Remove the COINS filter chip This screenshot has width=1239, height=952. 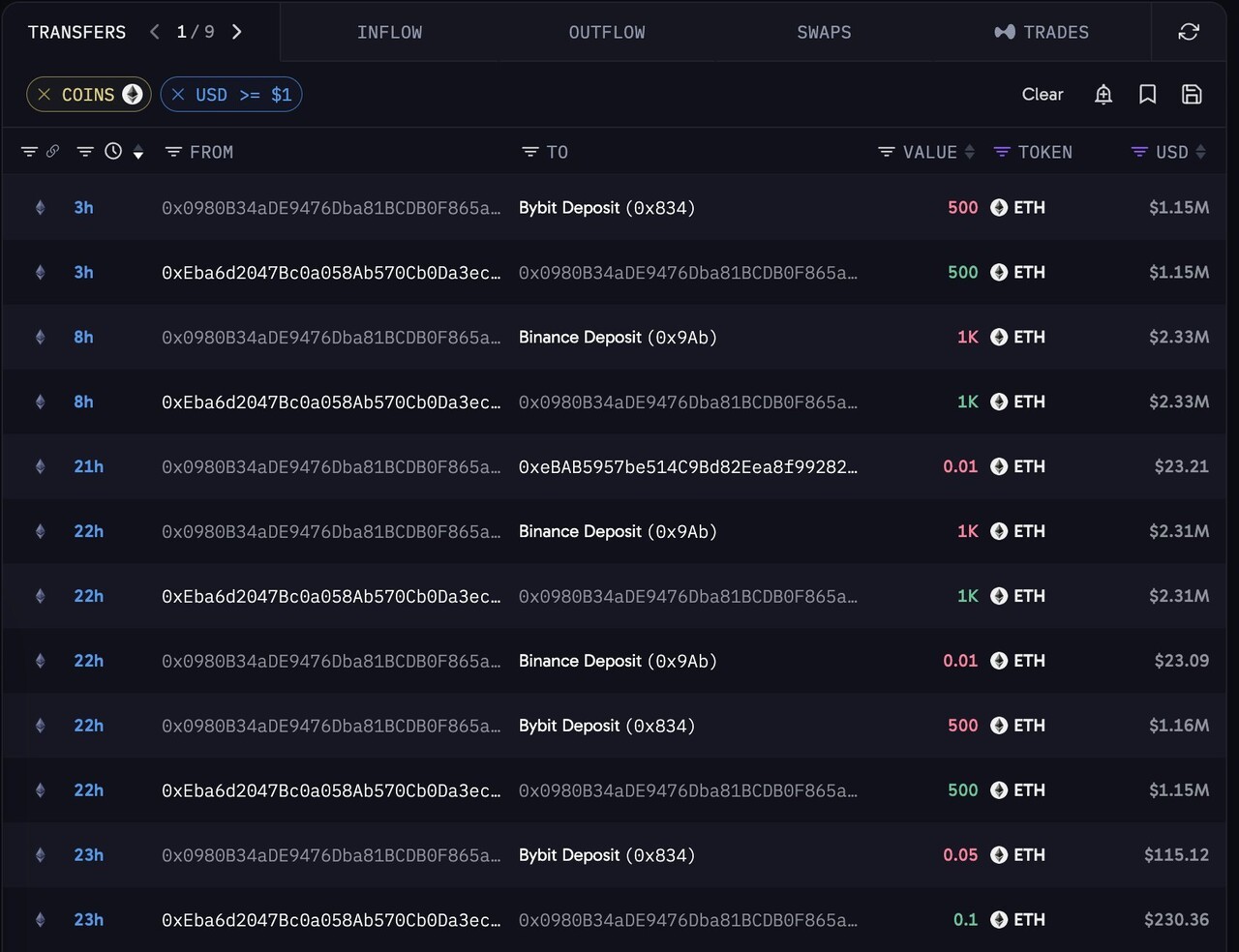click(45, 94)
